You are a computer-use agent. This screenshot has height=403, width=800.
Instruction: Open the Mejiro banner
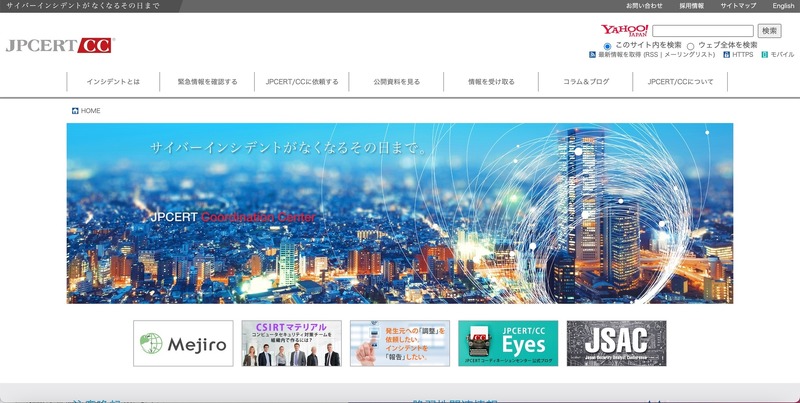[183, 343]
